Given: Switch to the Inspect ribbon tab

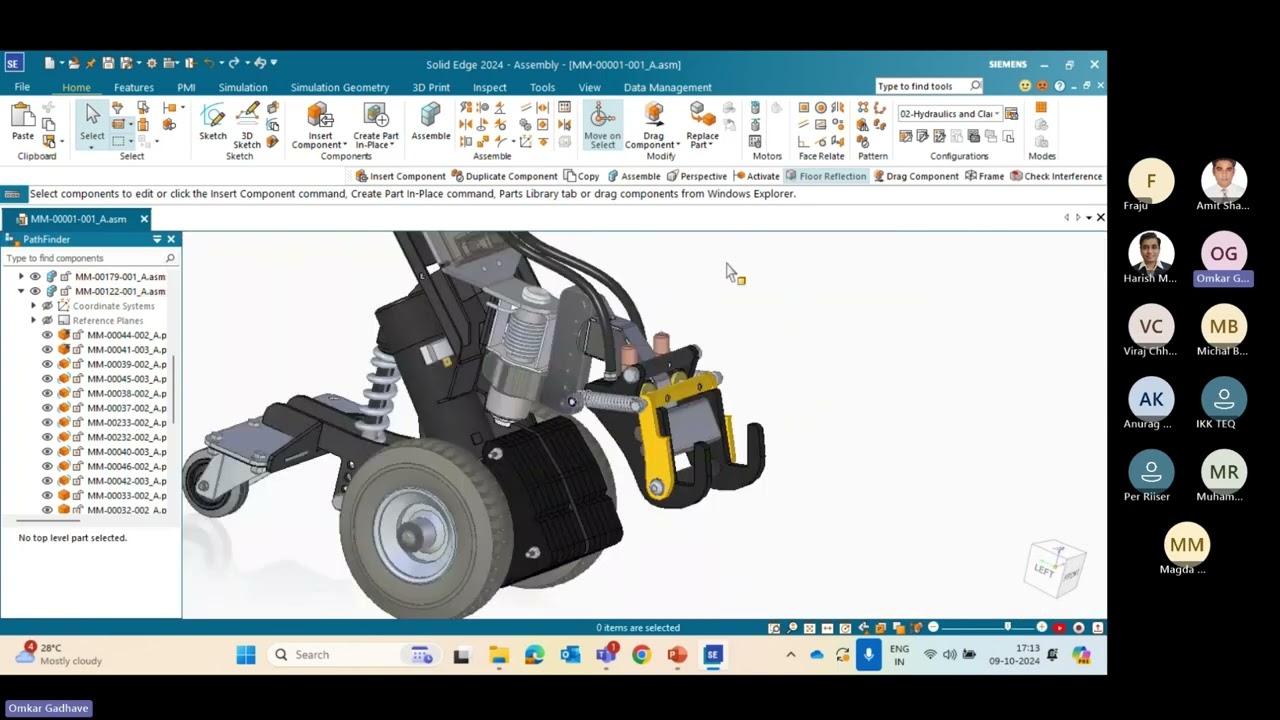Looking at the screenshot, I should coord(490,87).
